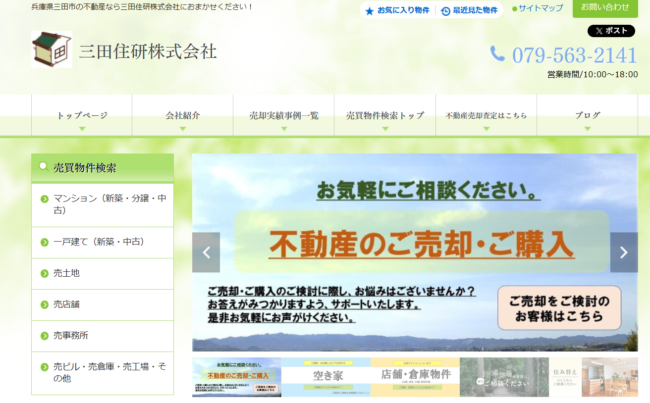Select the 住み替え interior slide thumbnail
650x403 pixels.
(594, 377)
